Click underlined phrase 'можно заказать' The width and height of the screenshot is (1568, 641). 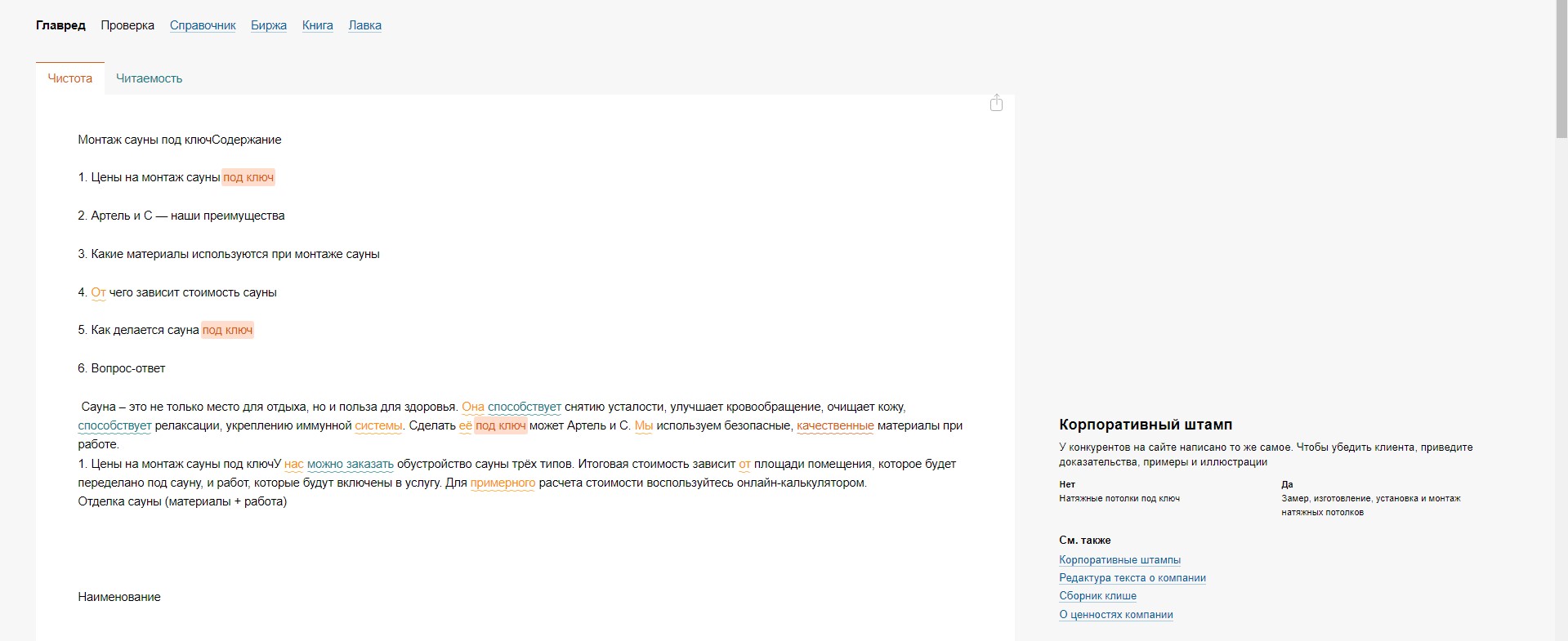pos(351,464)
